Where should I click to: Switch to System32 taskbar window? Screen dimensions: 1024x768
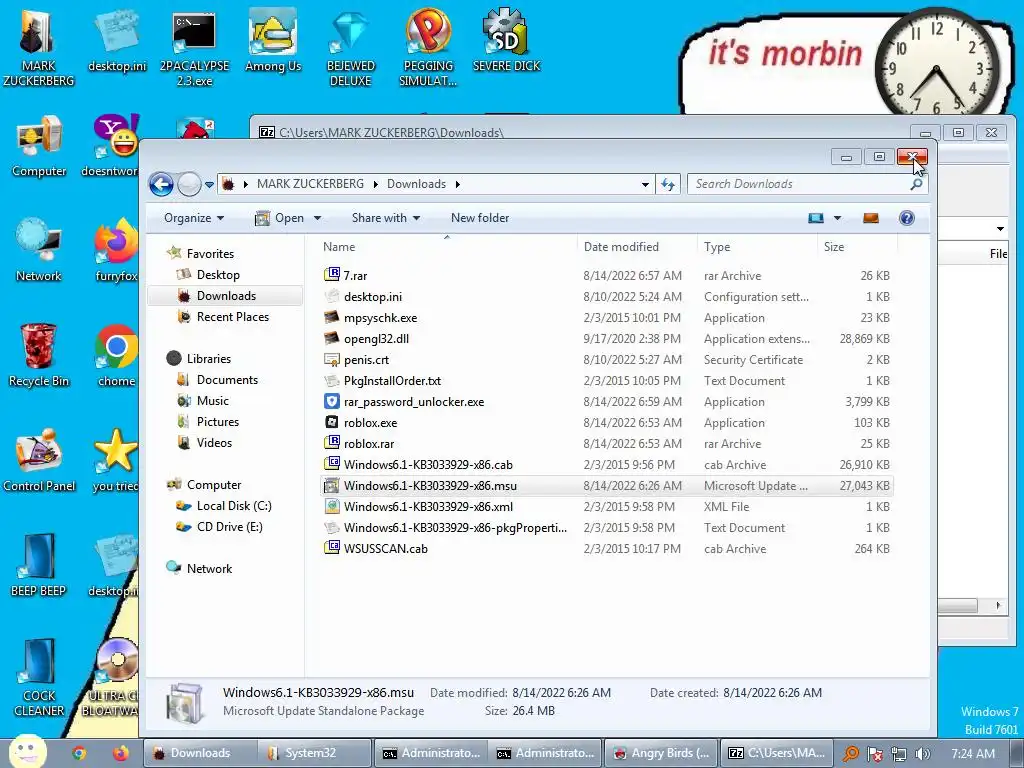coord(314,753)
